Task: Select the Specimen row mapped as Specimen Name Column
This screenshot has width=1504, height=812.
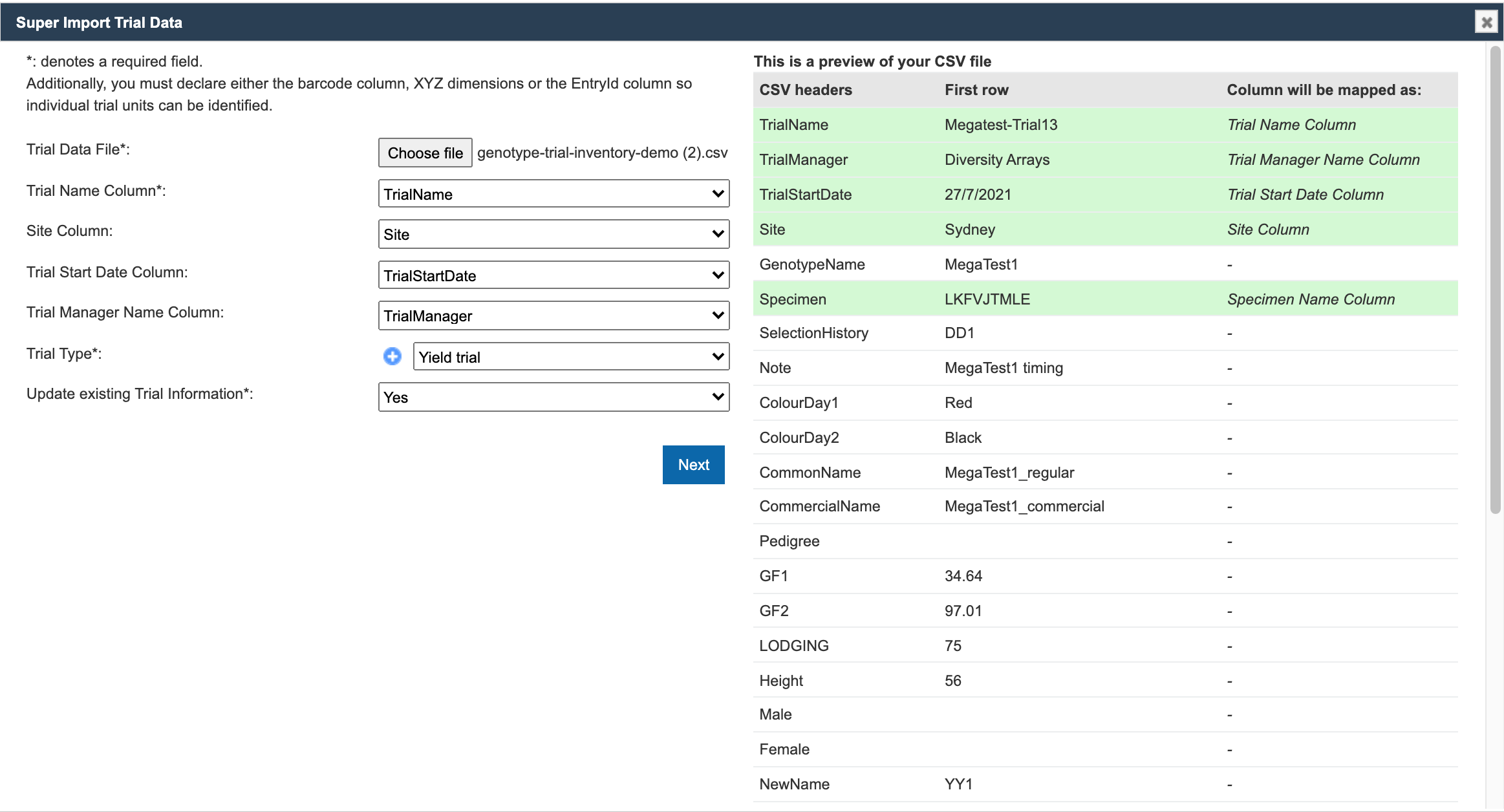Action: 1099,299
